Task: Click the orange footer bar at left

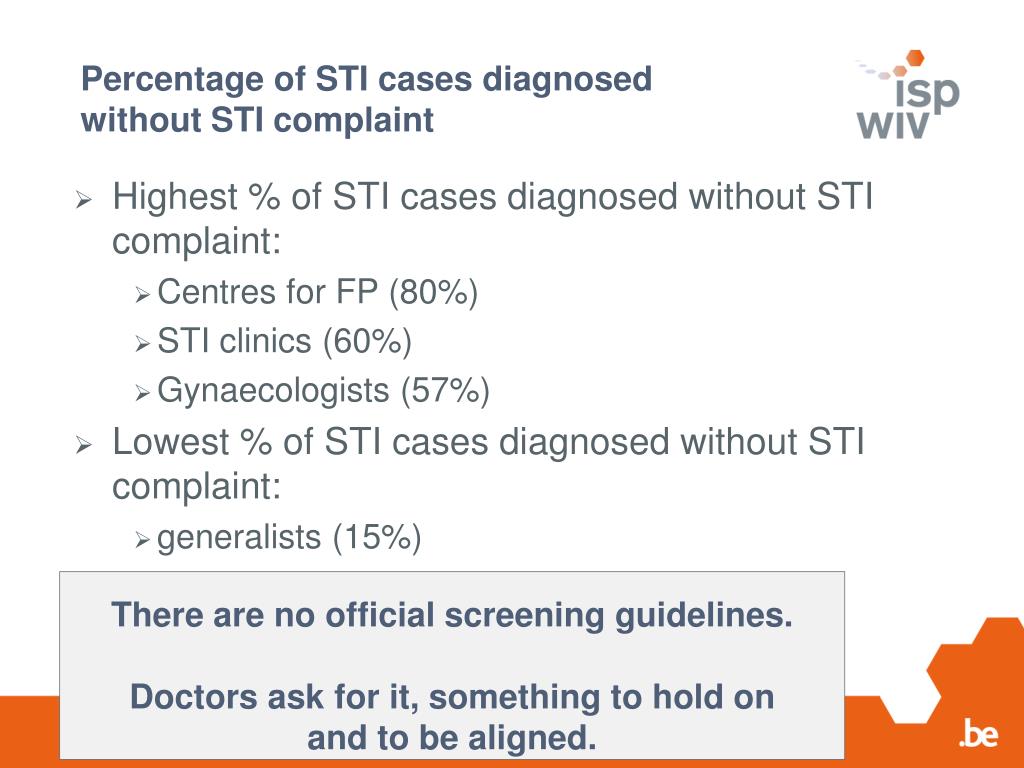Action: (29, 731)
